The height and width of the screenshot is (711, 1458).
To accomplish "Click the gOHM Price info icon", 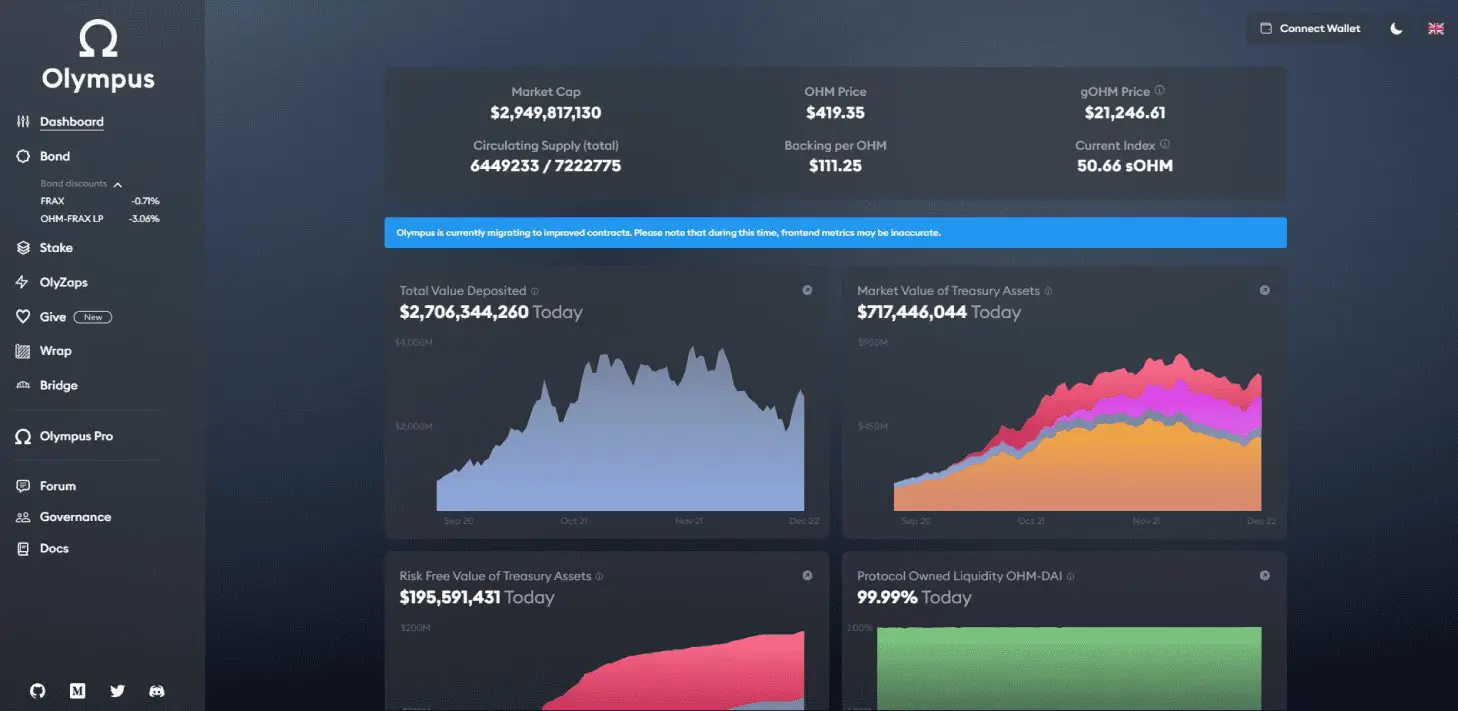I will [x=1160, y=90].
